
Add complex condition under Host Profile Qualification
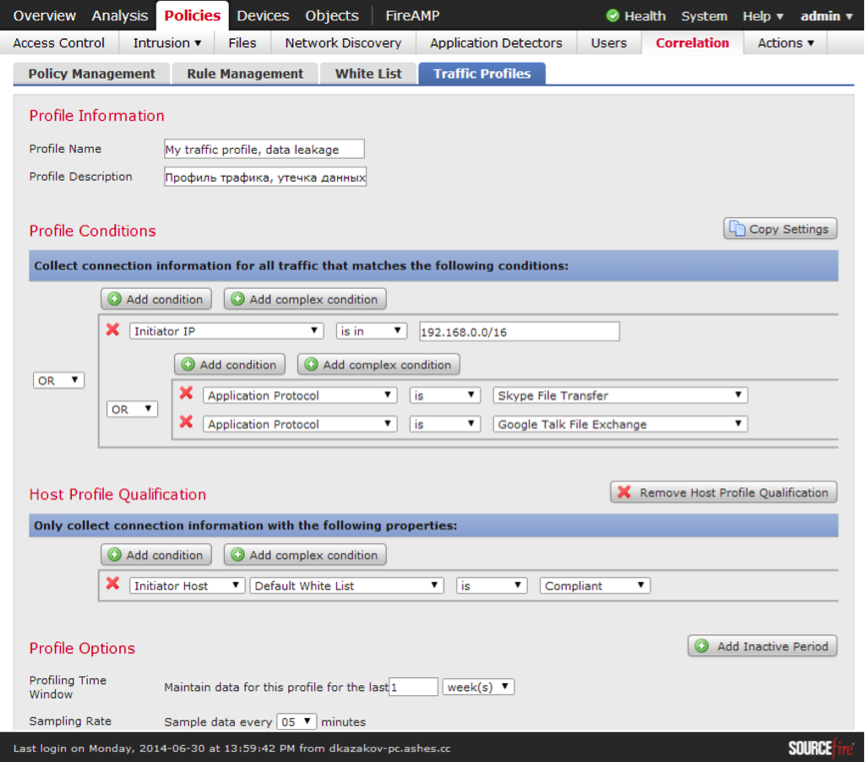coord(305,554)
